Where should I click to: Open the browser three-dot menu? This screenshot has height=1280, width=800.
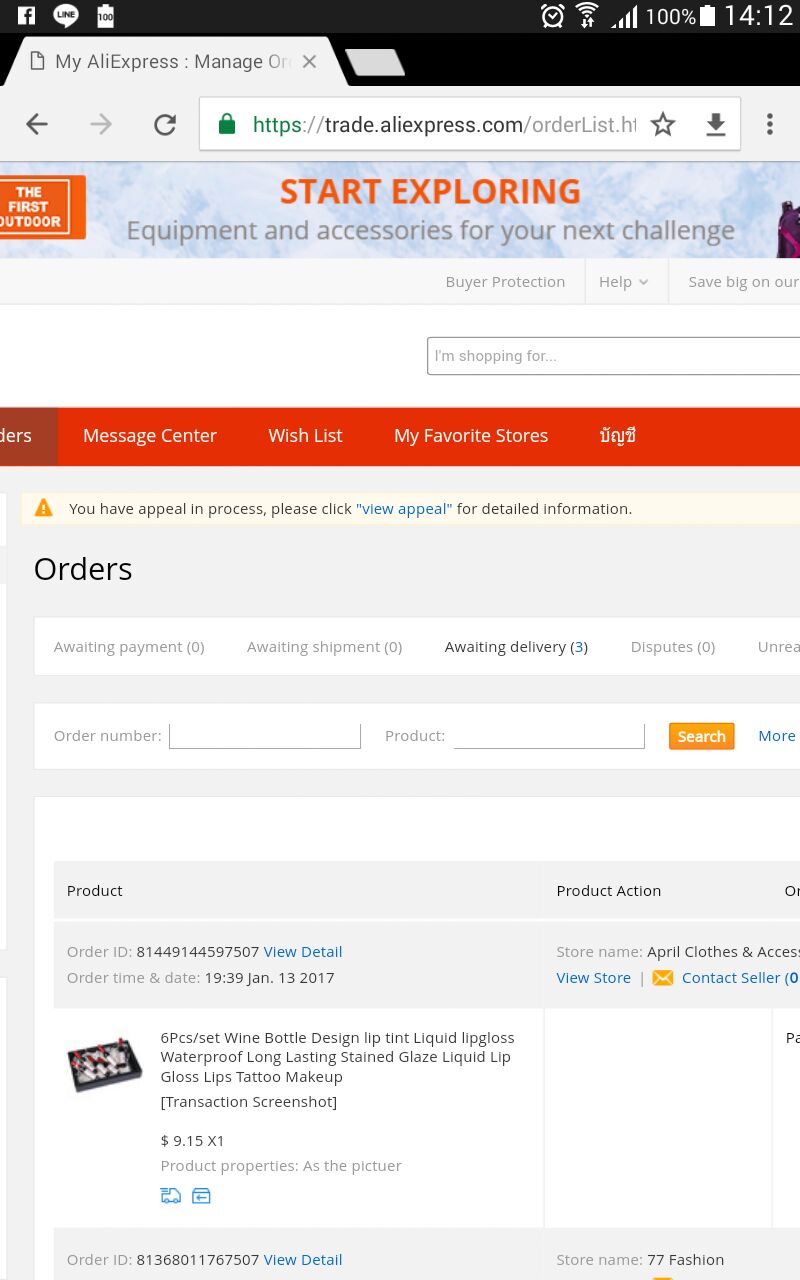(769, 124)
